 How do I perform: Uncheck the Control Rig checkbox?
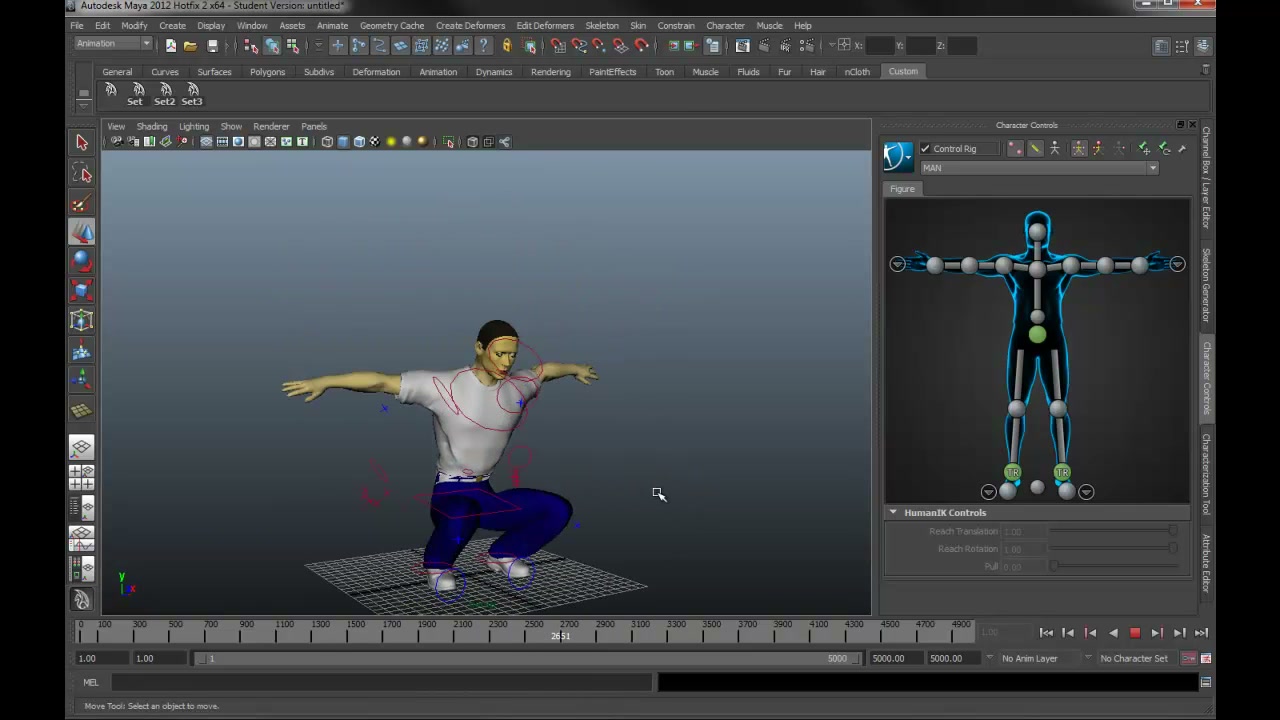point(925,149)
